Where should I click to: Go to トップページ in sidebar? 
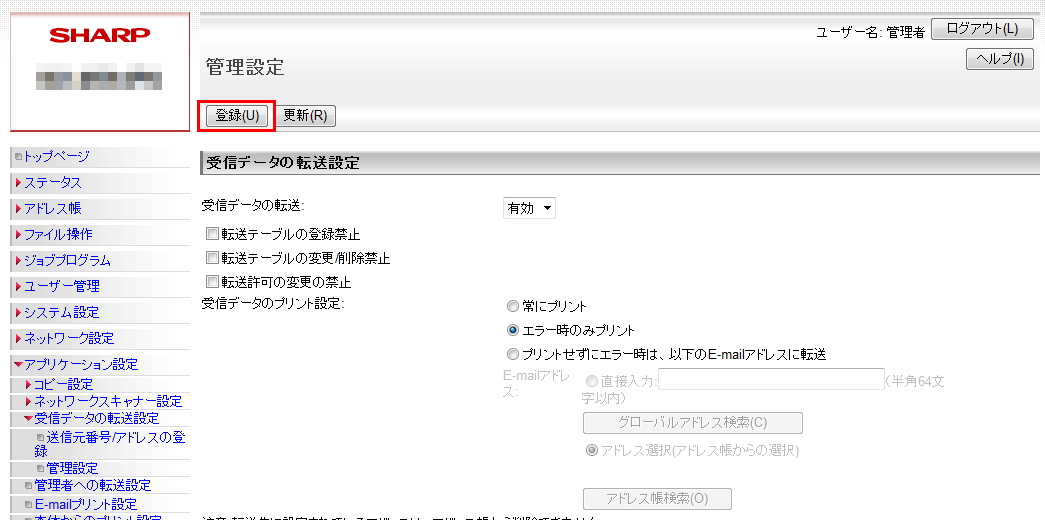(x=56, y=156)
